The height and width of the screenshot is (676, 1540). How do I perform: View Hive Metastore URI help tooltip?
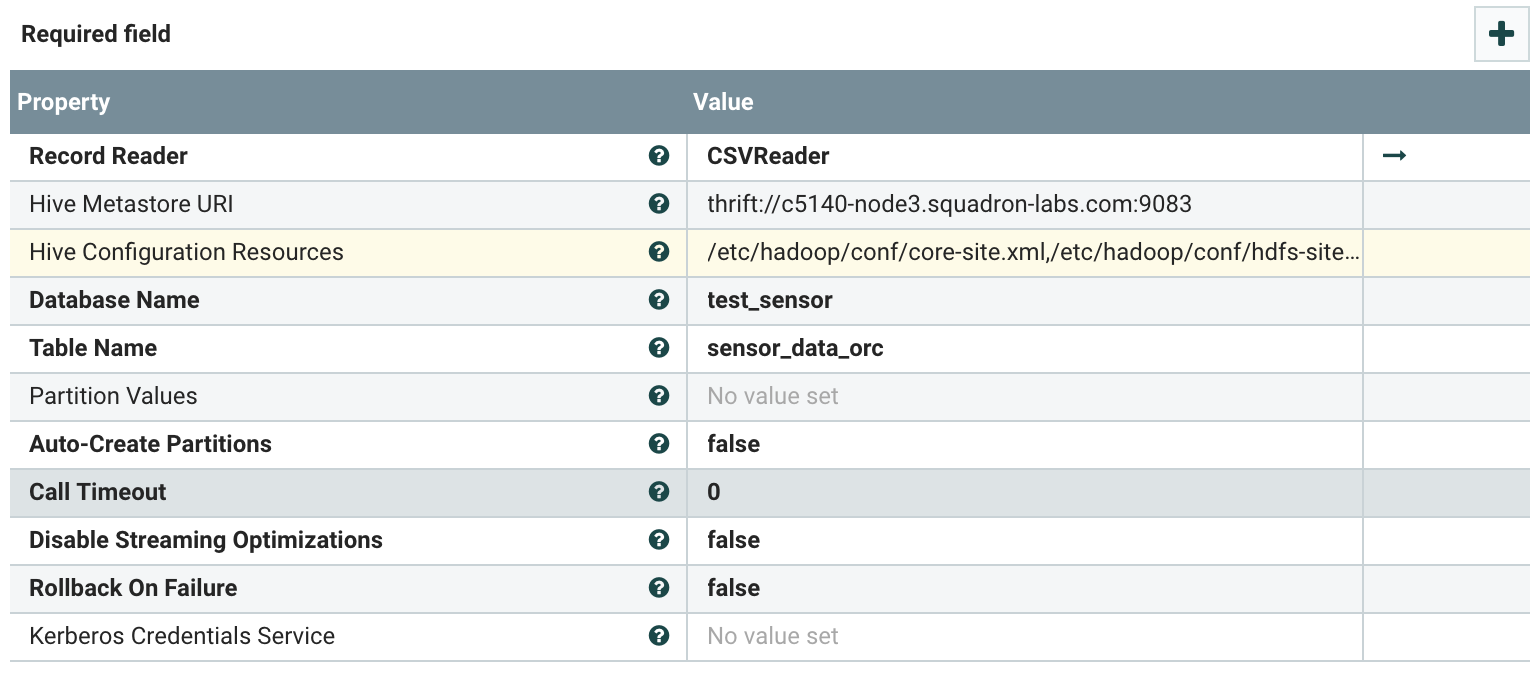tap(659, 204)
